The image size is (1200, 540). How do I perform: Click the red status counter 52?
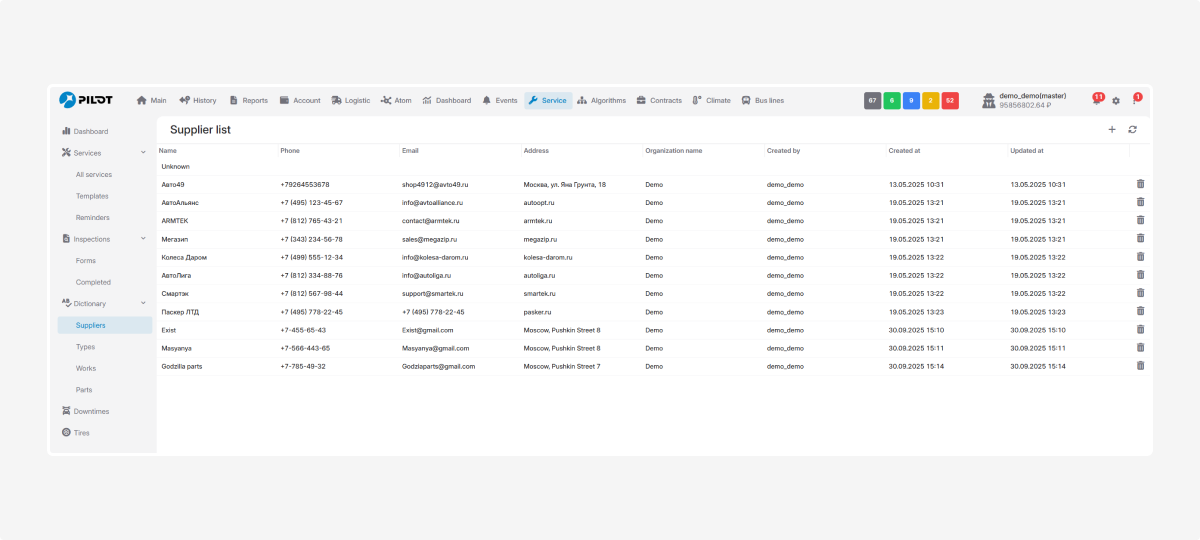tap(949, 101)
